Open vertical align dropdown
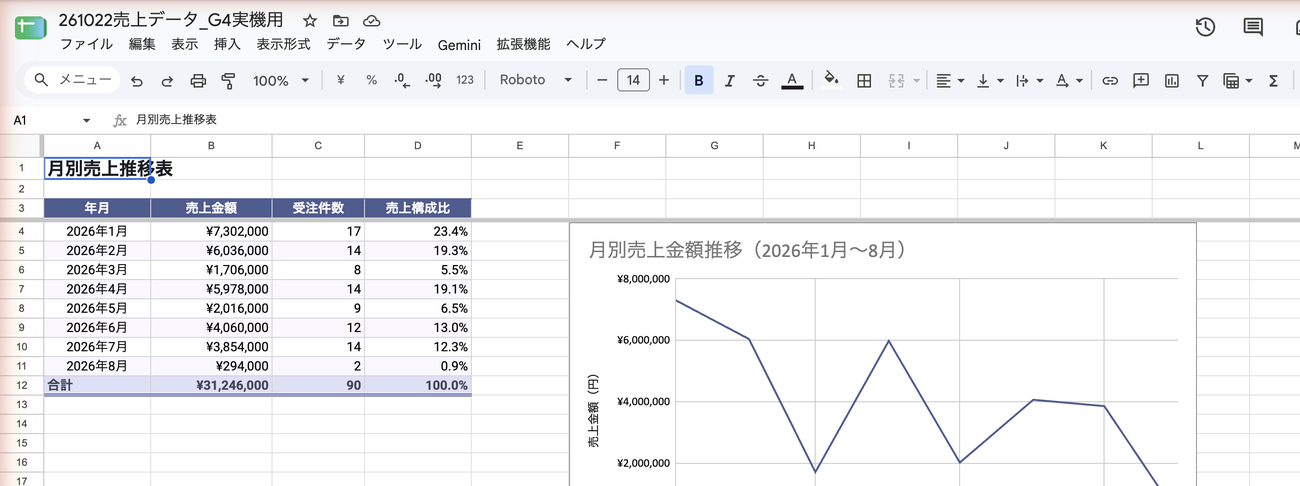The height and width of the screenshot is (486, 1300). click(989, 80)
